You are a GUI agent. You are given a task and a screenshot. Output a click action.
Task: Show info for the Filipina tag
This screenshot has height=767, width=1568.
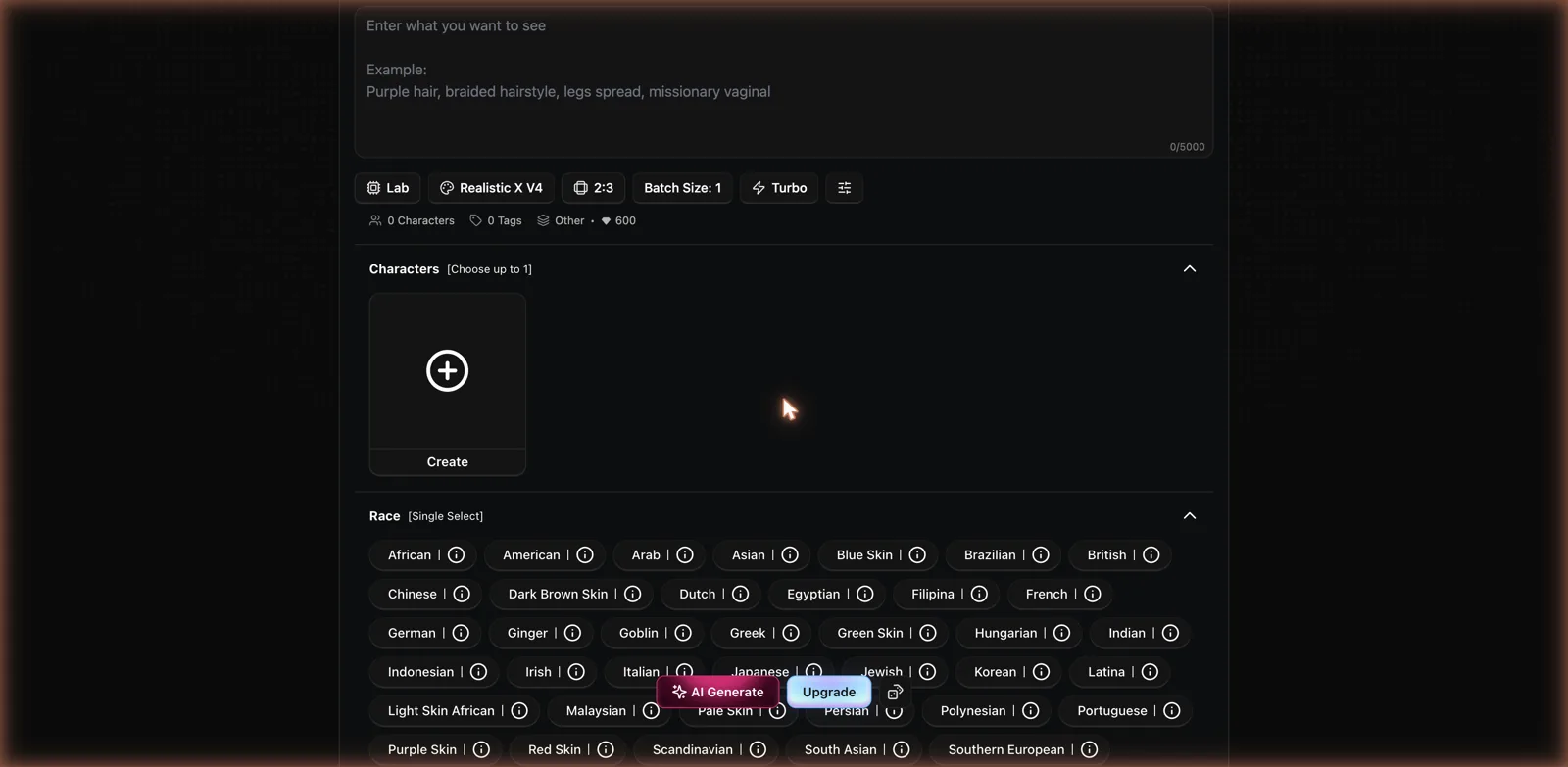tap(979, 595)
